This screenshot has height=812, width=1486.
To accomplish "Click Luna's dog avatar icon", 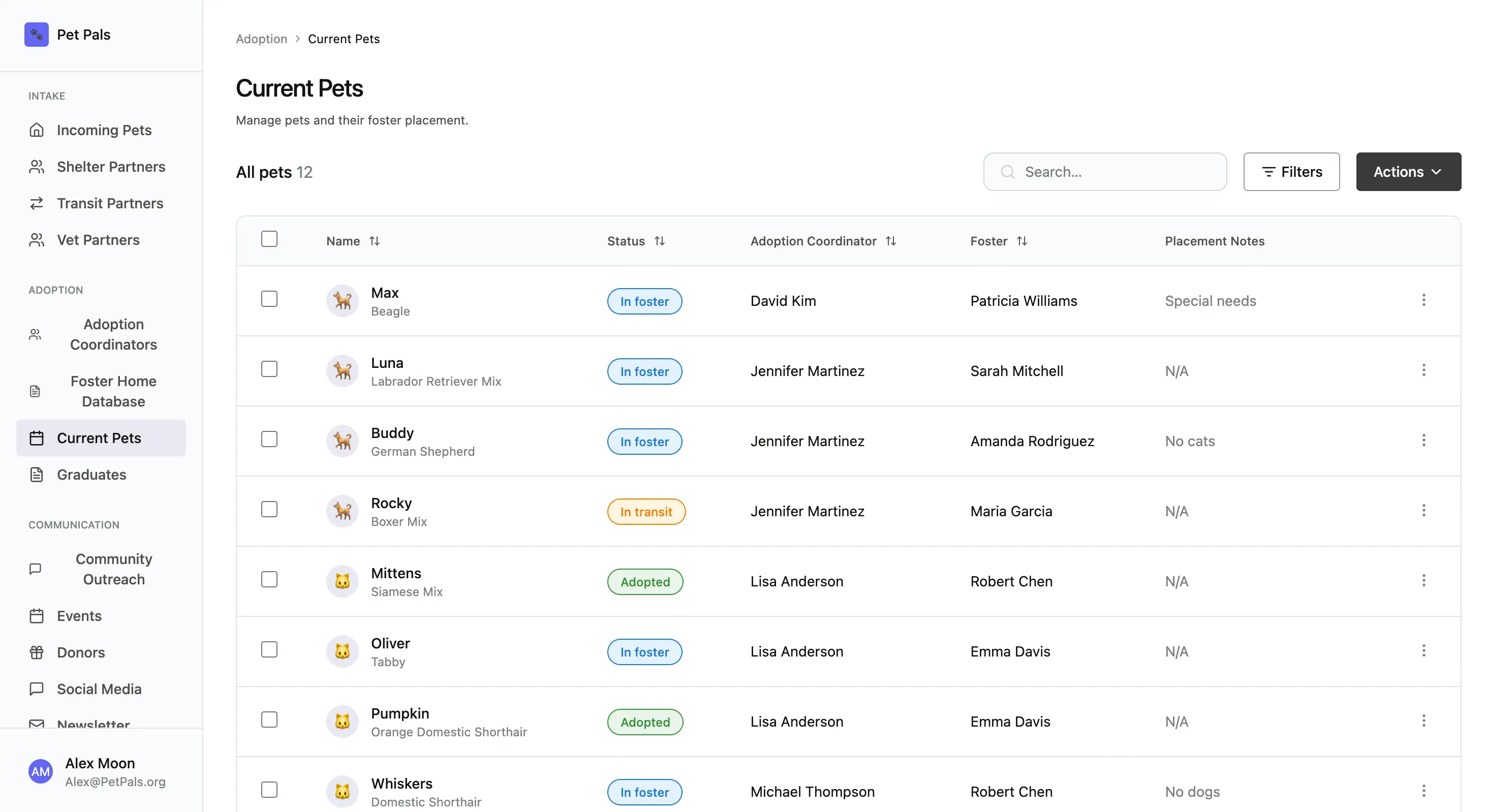I will (x=343, y=371).
